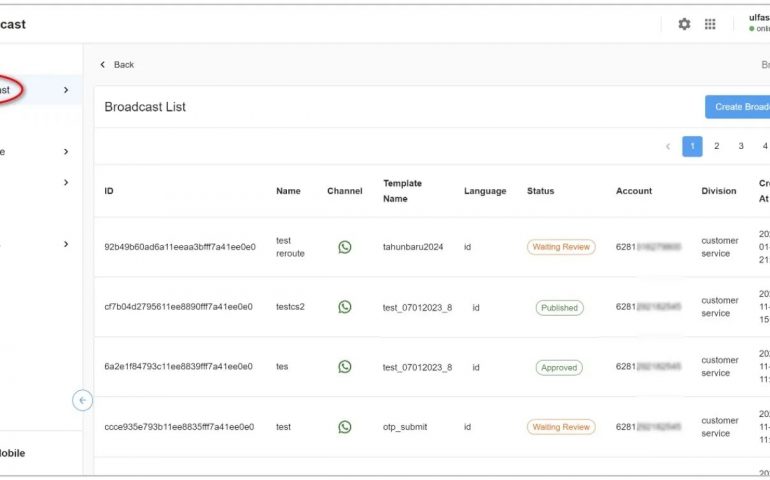Screen dimensions: 770x480
Task: Open the settings gear icon
Action: point(684,24)
